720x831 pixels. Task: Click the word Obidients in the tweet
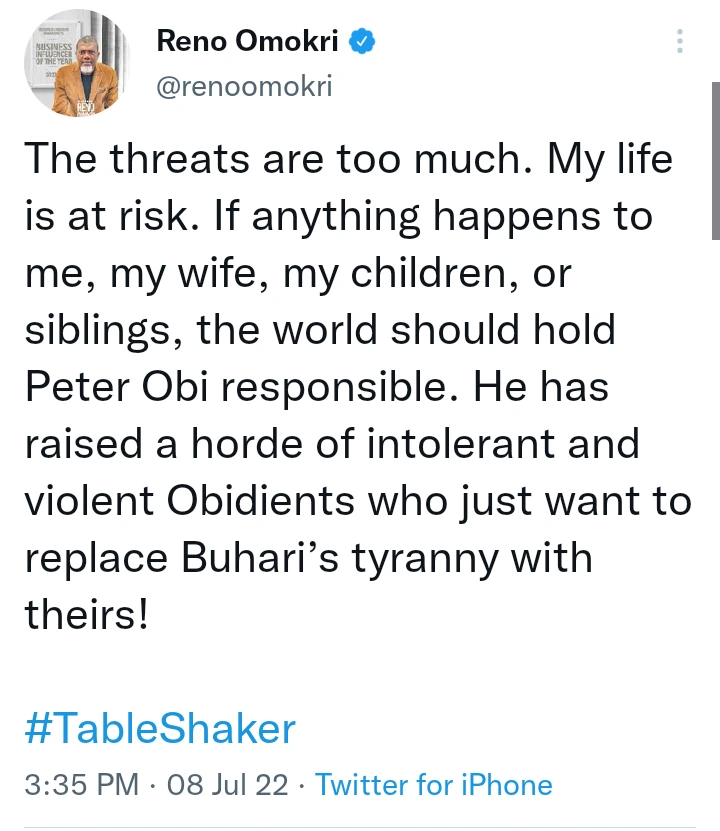[x=263, y=500]
